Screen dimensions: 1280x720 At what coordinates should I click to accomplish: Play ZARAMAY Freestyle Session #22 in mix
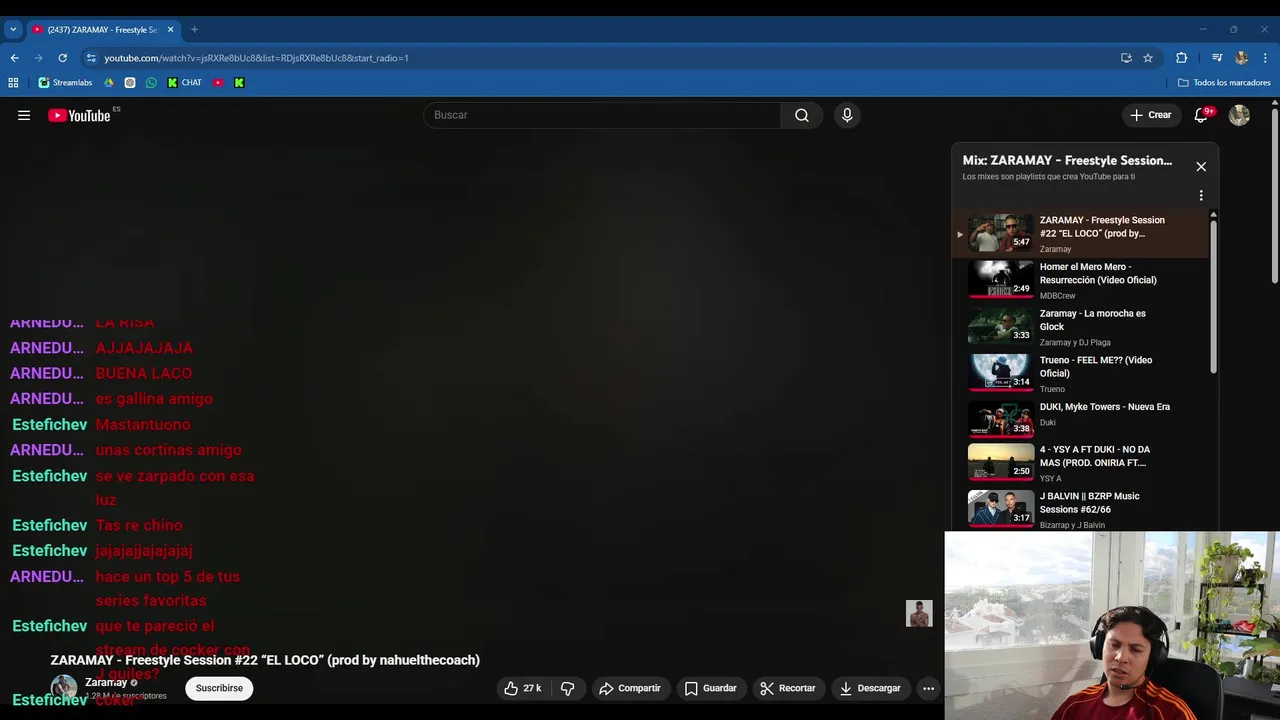[1081, 234]
